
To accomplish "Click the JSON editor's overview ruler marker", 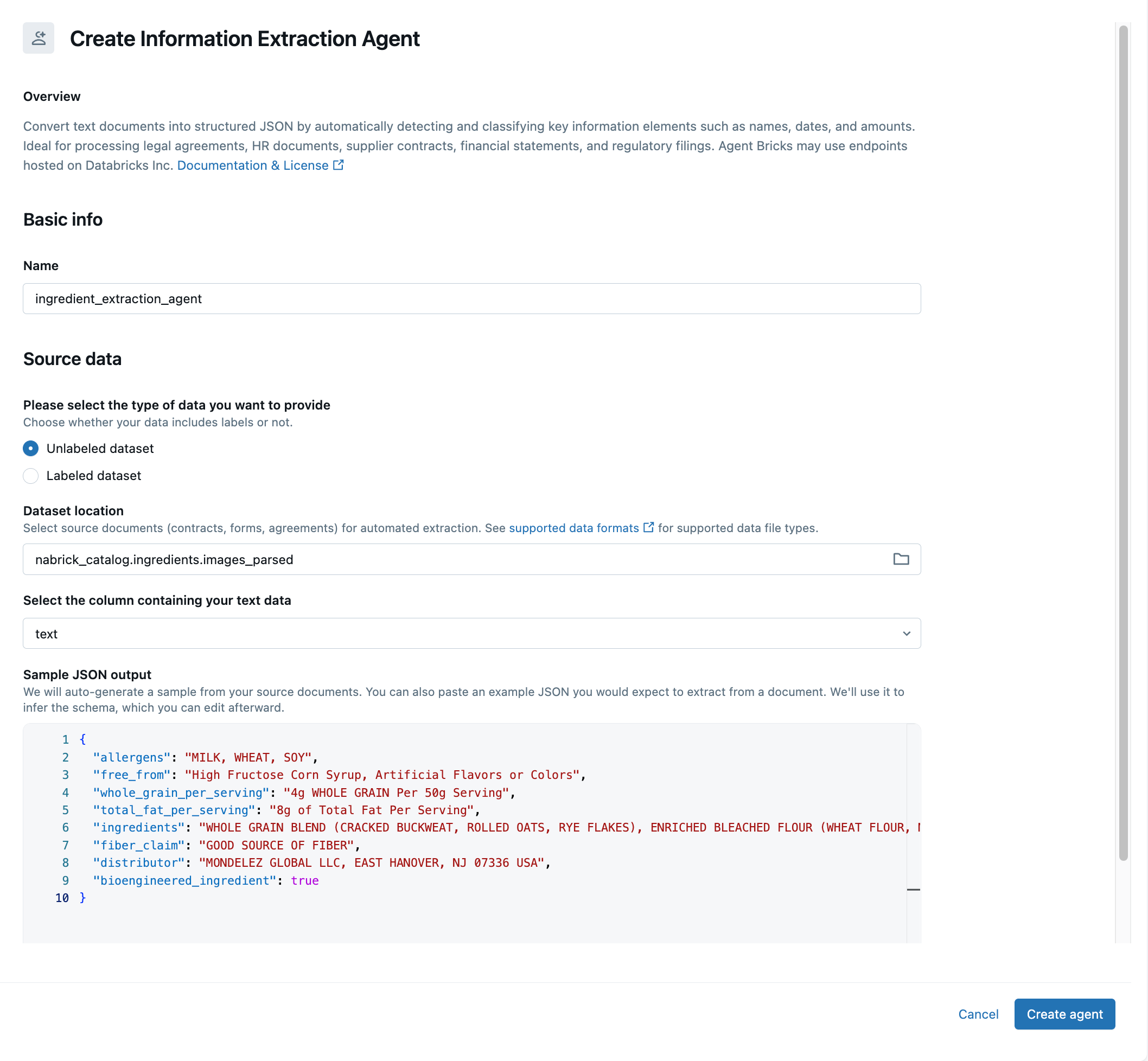I will [913, 890].
